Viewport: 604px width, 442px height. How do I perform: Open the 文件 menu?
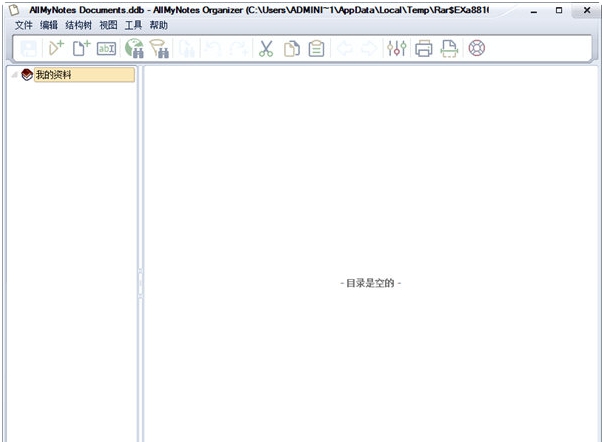pyautogui.click(x=23, y=25)
